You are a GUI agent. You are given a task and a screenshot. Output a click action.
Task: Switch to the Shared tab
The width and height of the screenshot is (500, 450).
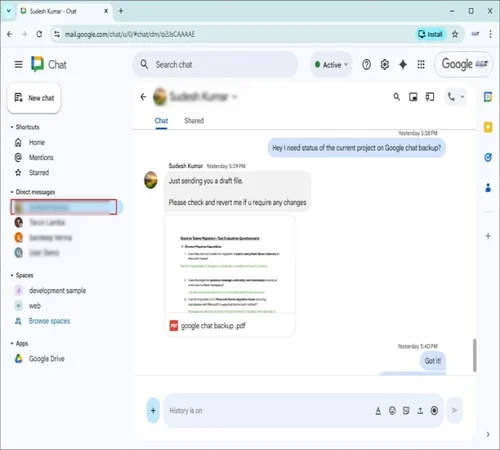194,121
